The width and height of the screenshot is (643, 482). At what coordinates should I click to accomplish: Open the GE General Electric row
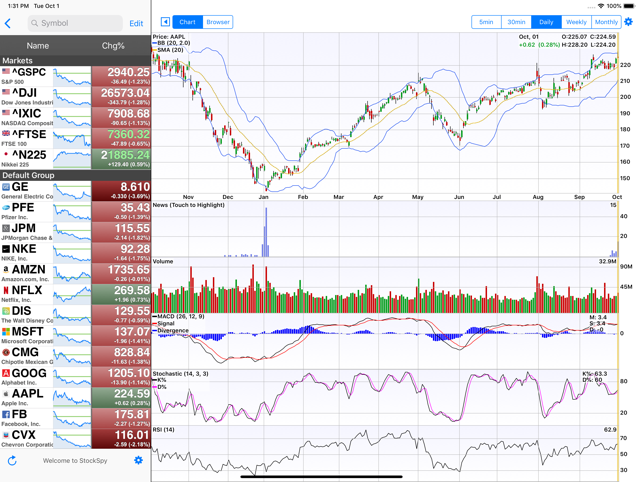pos(75,191)
